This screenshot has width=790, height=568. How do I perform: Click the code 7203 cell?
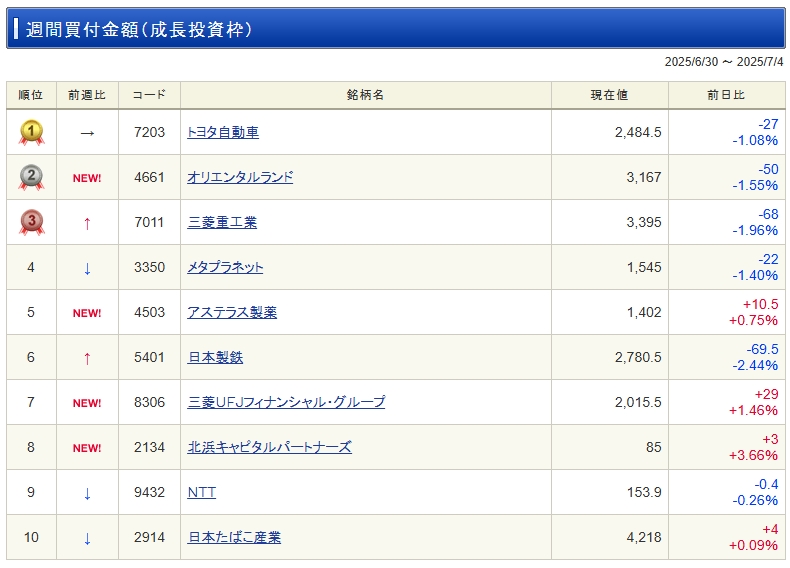[x=149, y=132]
